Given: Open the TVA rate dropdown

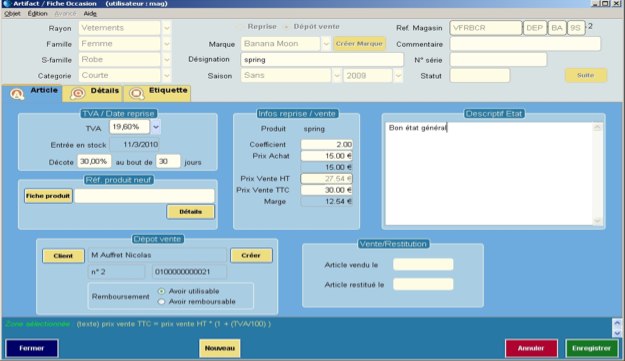Looking at the screenshot, I should tap(155, 127).
